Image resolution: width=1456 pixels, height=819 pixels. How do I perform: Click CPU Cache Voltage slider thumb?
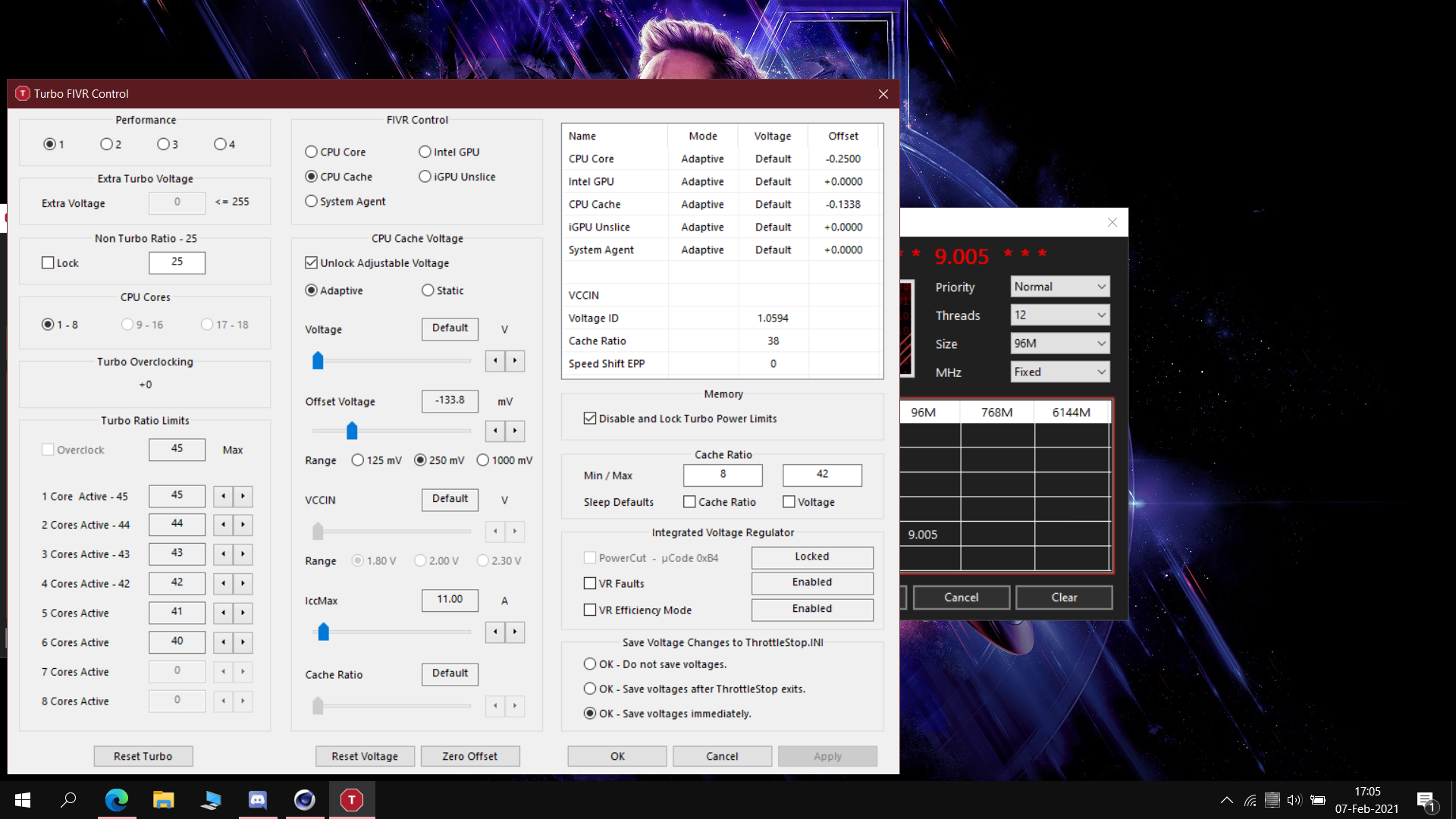coord(318,361)
